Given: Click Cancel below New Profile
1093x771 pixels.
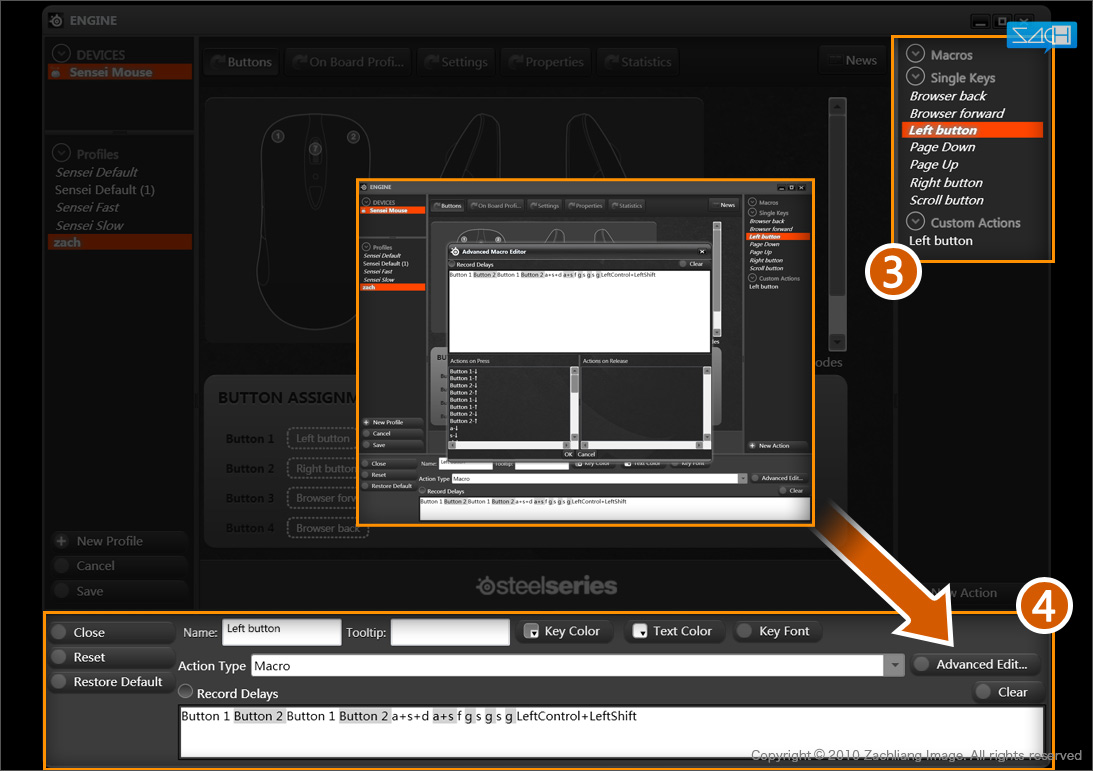Looking at the screenshot, I should click(119, 566).
